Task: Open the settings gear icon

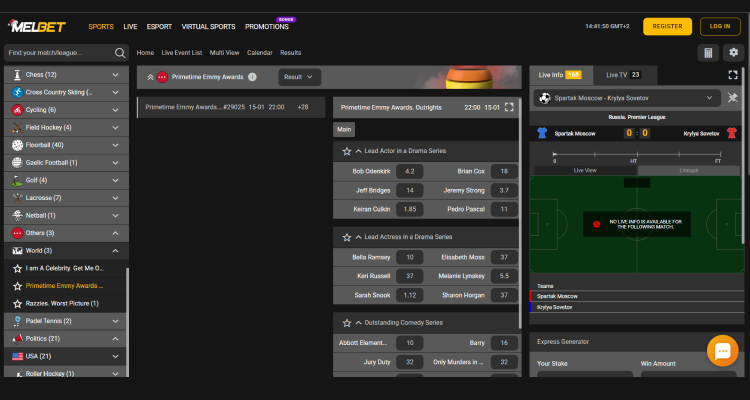Action: click(x=733, y=53)
